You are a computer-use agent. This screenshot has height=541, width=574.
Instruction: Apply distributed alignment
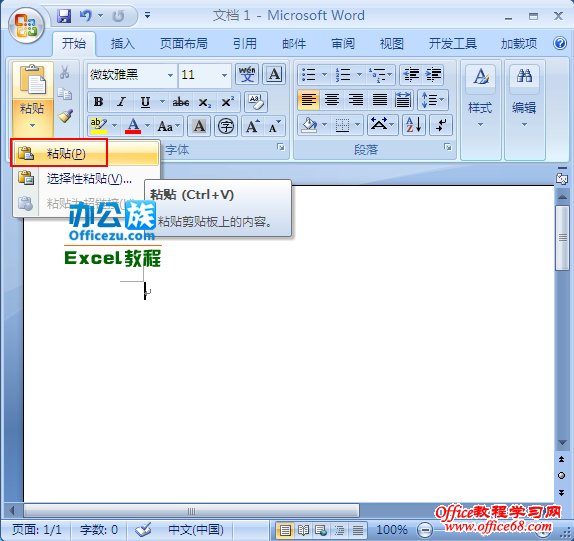(403, 100)
